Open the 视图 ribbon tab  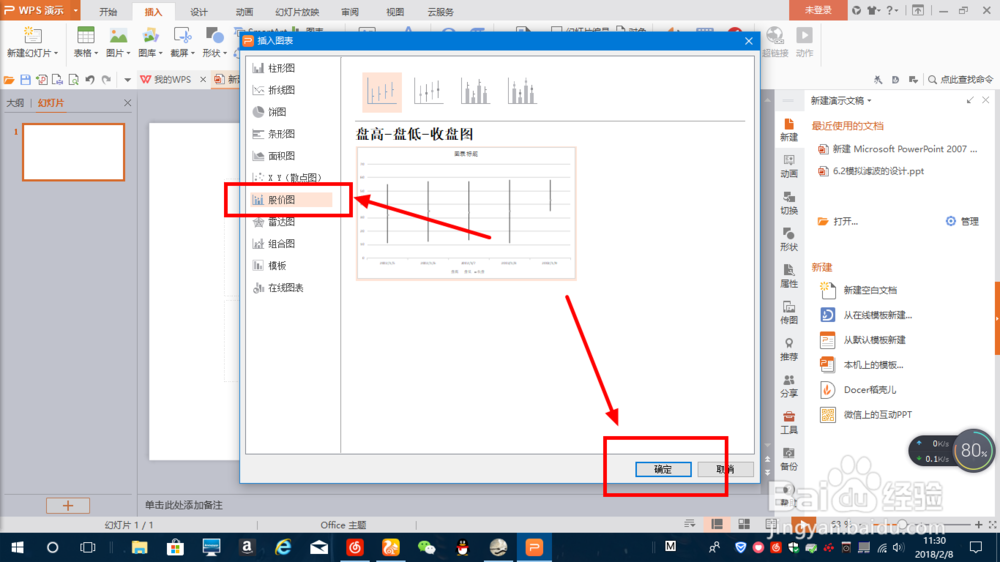pyautogui.click(x=395, y=11)
